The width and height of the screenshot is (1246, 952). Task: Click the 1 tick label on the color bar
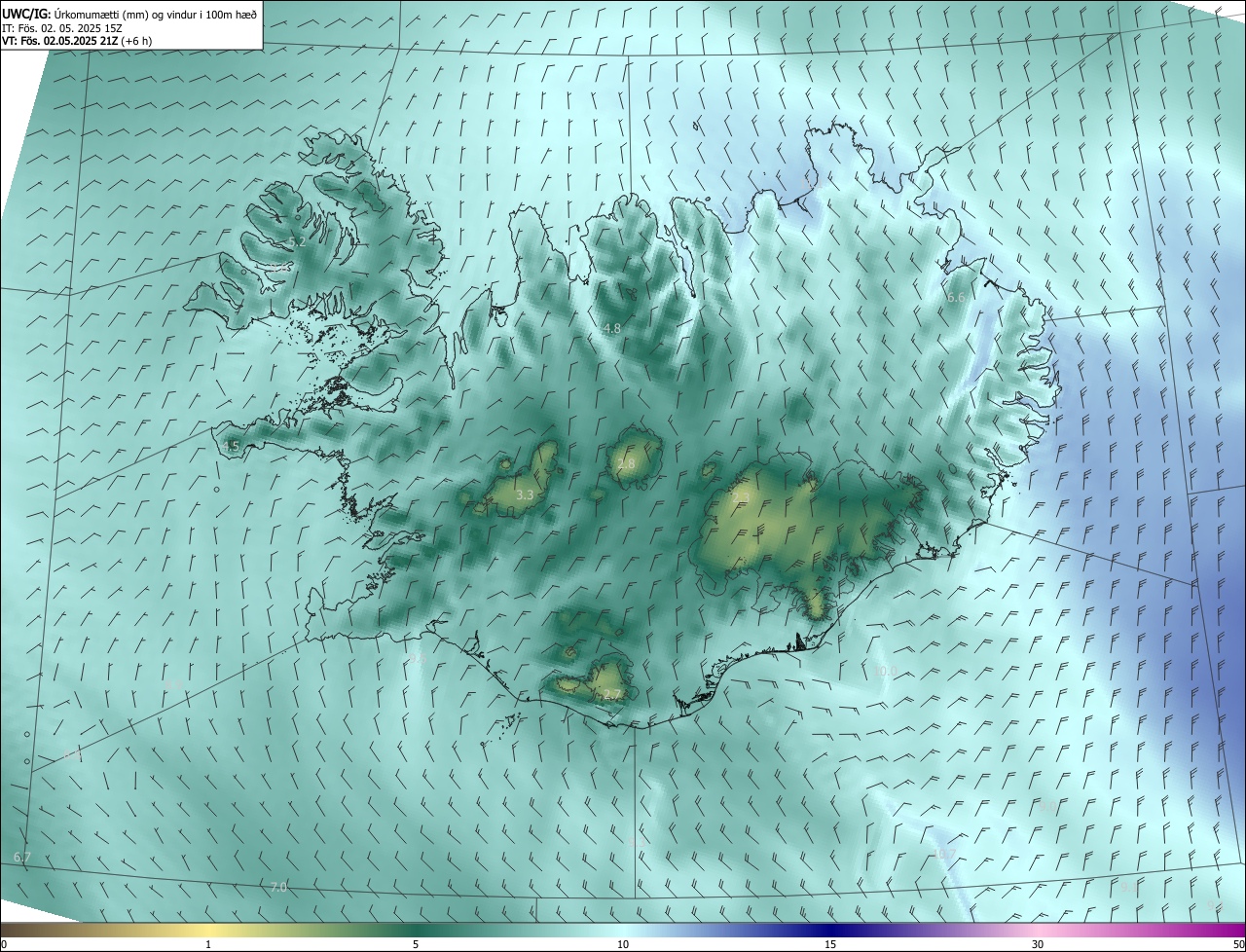(x=208, y=945)
